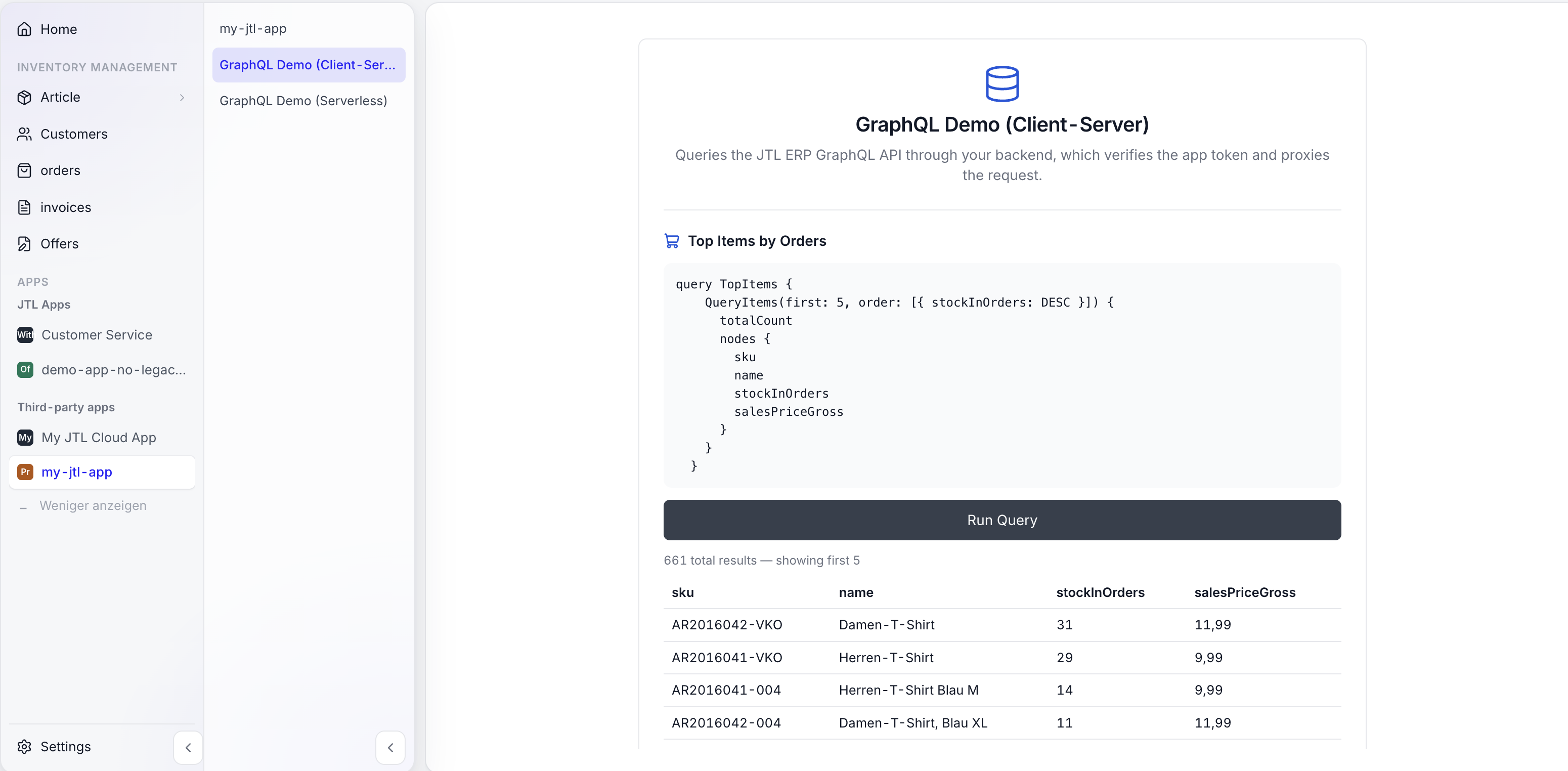Image resolution: width=1568 pixels, height=771 pixels.
Task: Open GraphQL Demo (Client-Server) page
Action: pyautogui.click(x=309, y=65)
